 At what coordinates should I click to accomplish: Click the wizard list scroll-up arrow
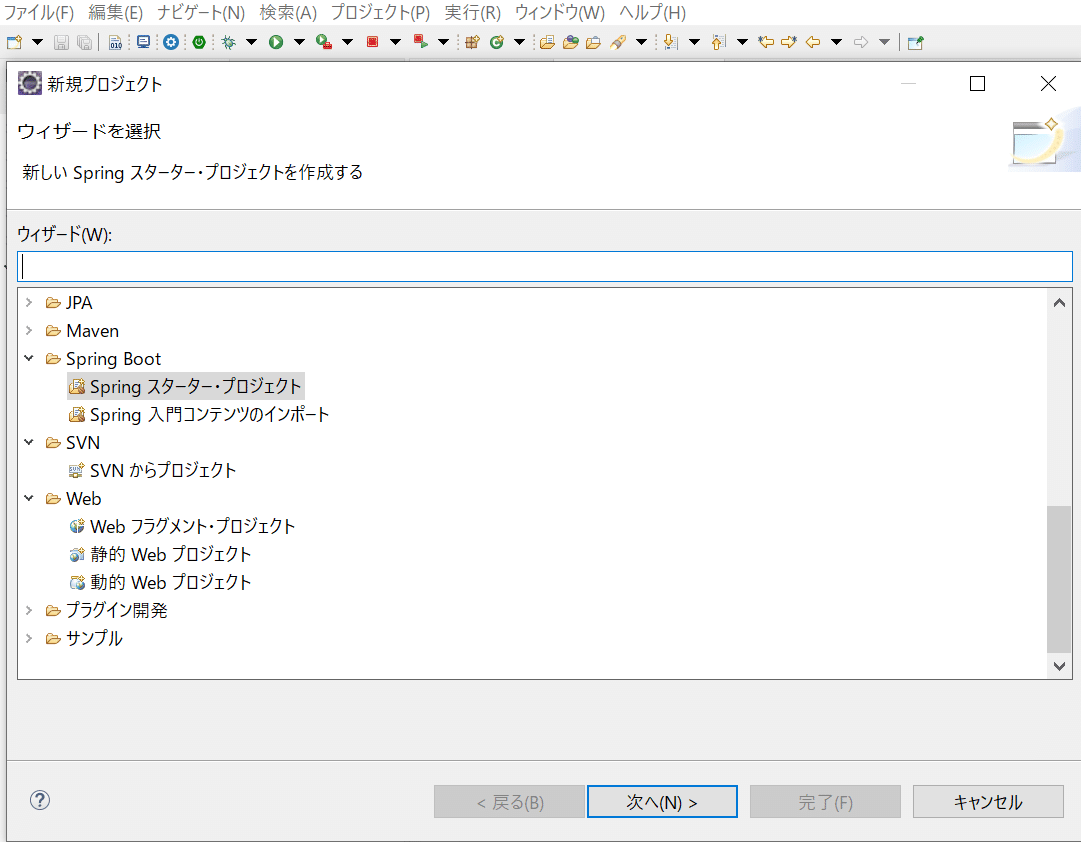(x=1060, y=302)
